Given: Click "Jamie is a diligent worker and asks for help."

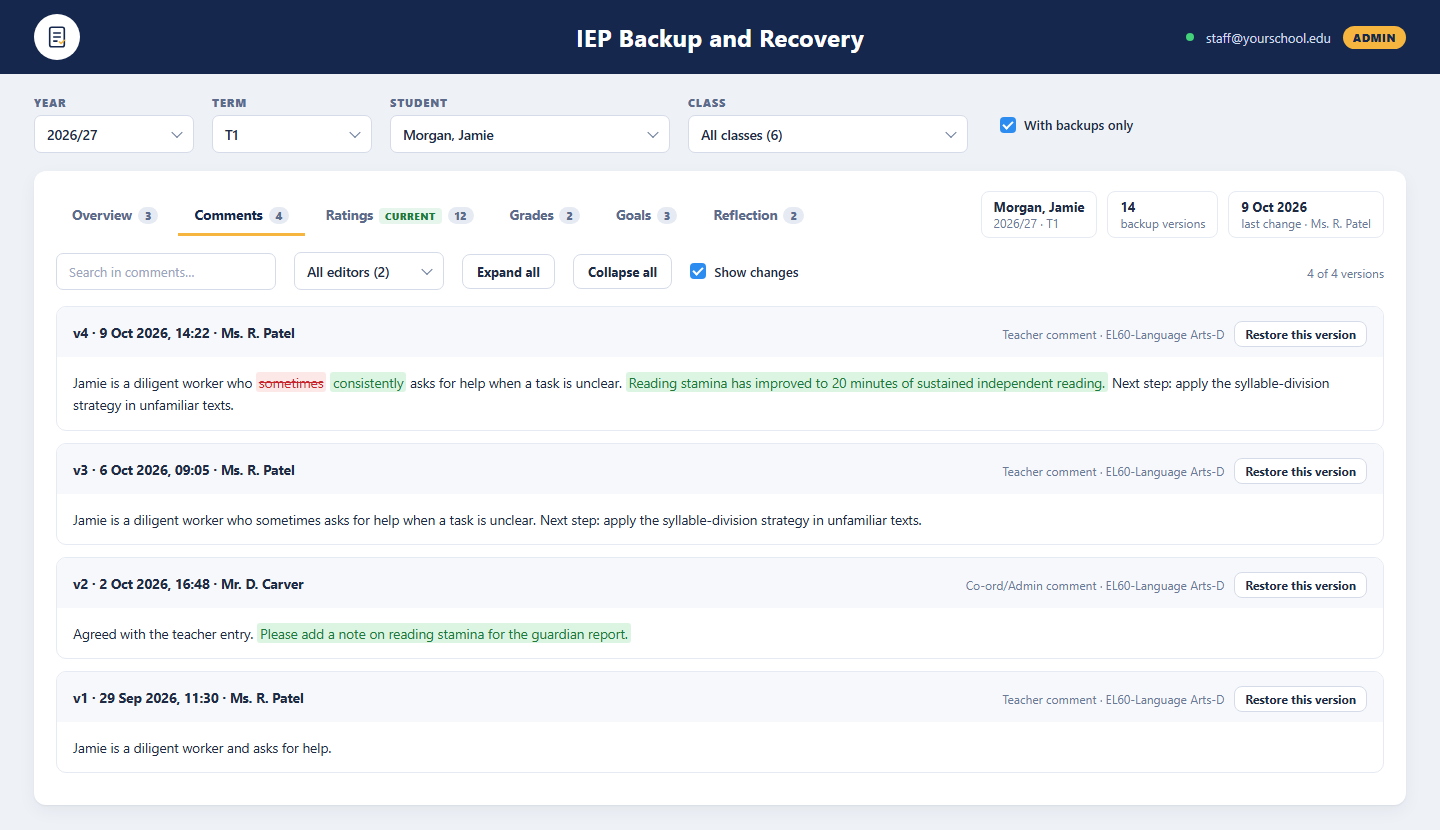Looking at the screenshot, I should [x=202, y=748].
